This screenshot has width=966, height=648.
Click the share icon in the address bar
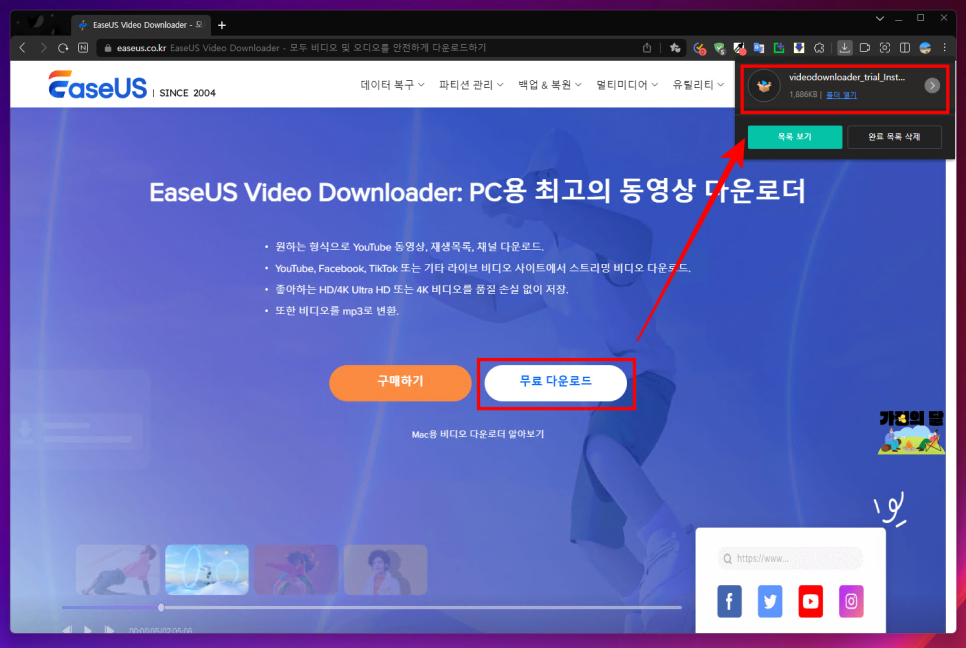tap(647, 47)
